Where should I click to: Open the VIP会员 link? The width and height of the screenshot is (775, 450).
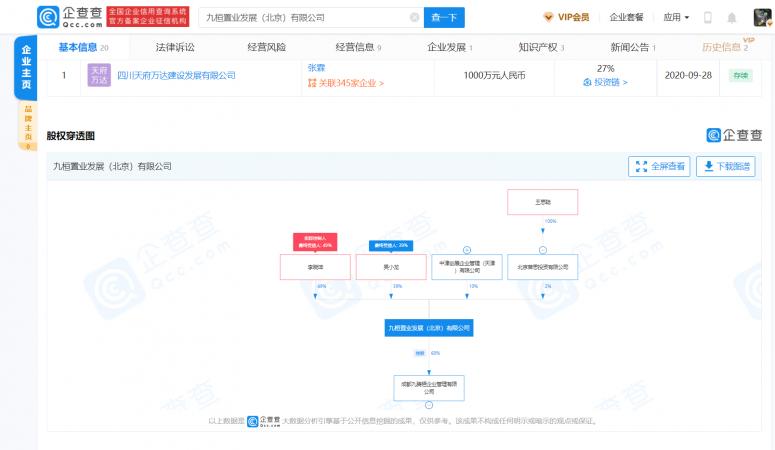point(566,17)
